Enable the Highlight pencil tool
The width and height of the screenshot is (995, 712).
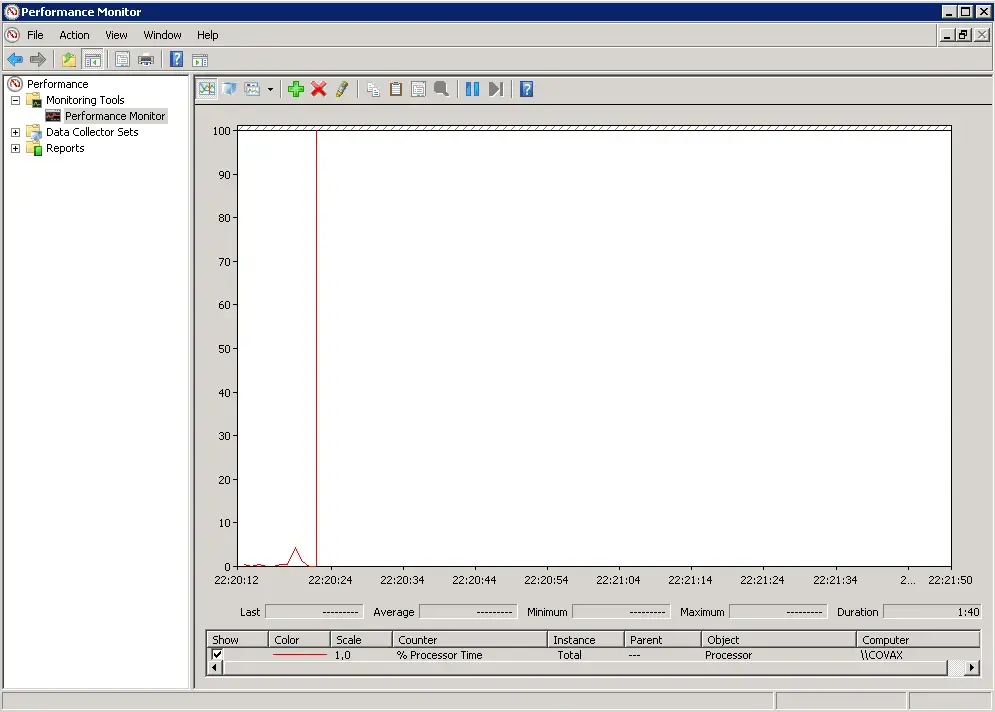[x=342, y=89]
